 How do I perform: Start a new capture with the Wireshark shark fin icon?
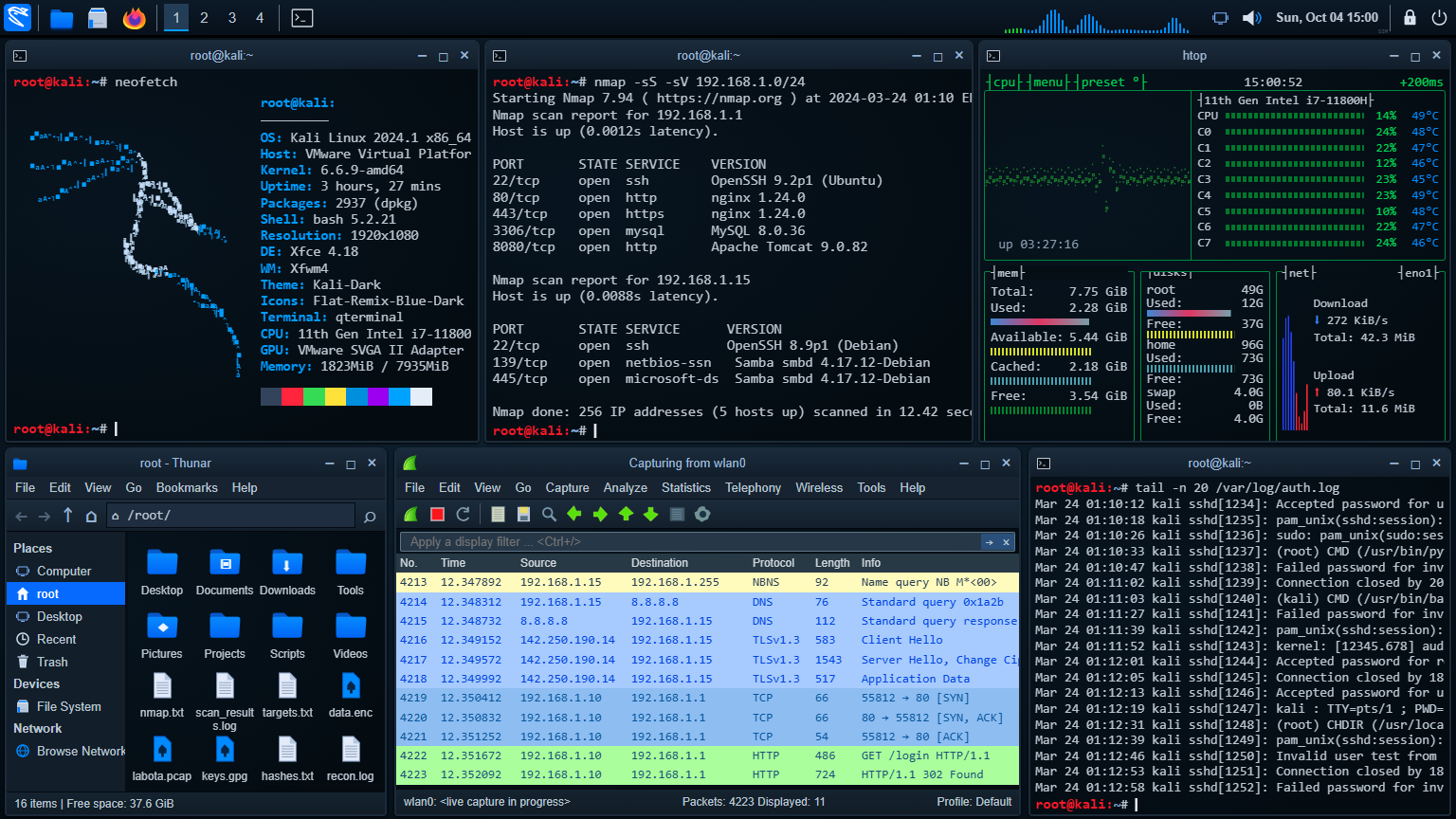411,514
